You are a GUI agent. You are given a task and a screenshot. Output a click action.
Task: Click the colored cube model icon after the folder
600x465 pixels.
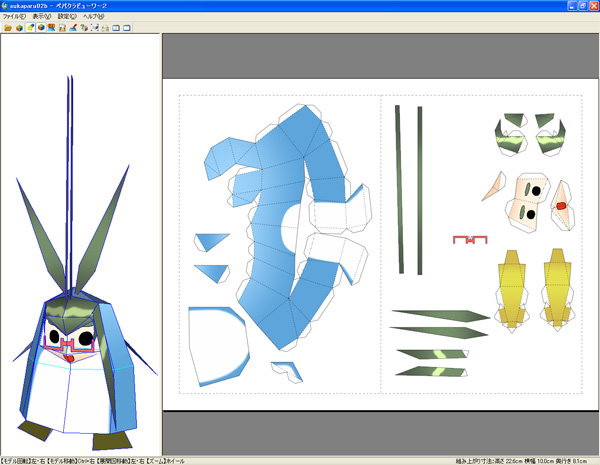click(19, 28)
